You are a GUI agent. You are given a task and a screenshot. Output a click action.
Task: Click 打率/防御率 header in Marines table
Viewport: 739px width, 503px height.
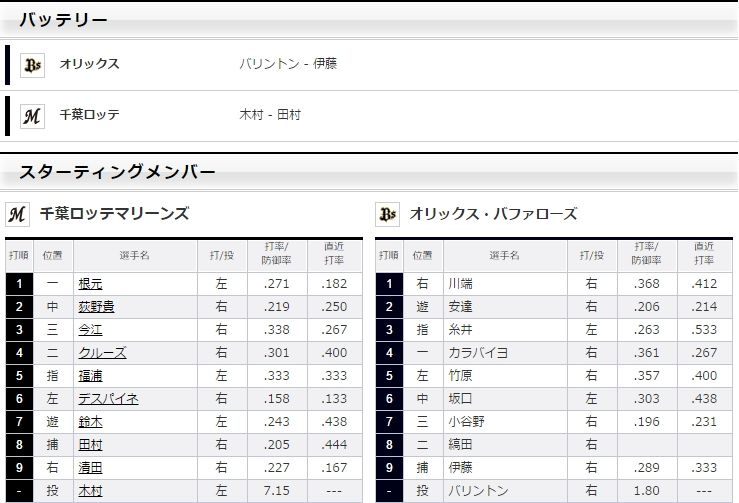pyautogui.click(x=277, y=253)
